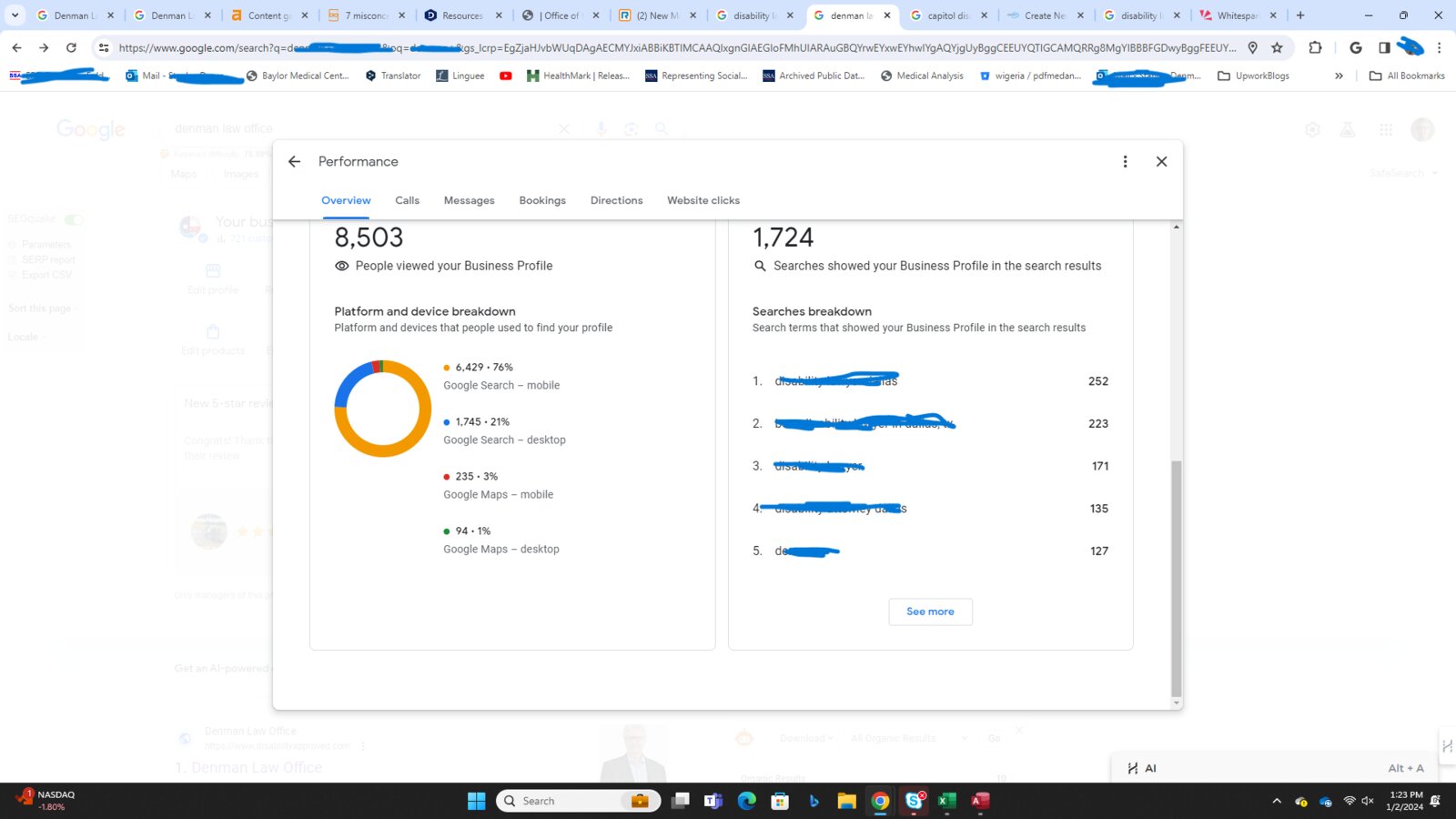Click Google Maps mobile legend dot
This screenshot has height=819, width=1456.
[x=447, y=477]
